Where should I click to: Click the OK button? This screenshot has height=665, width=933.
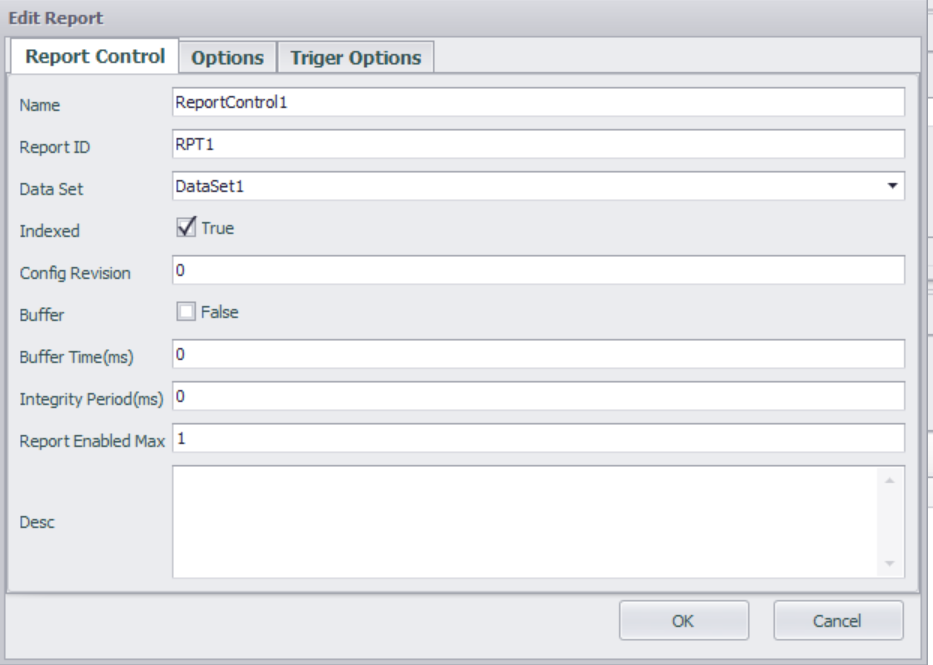[684, 621]
